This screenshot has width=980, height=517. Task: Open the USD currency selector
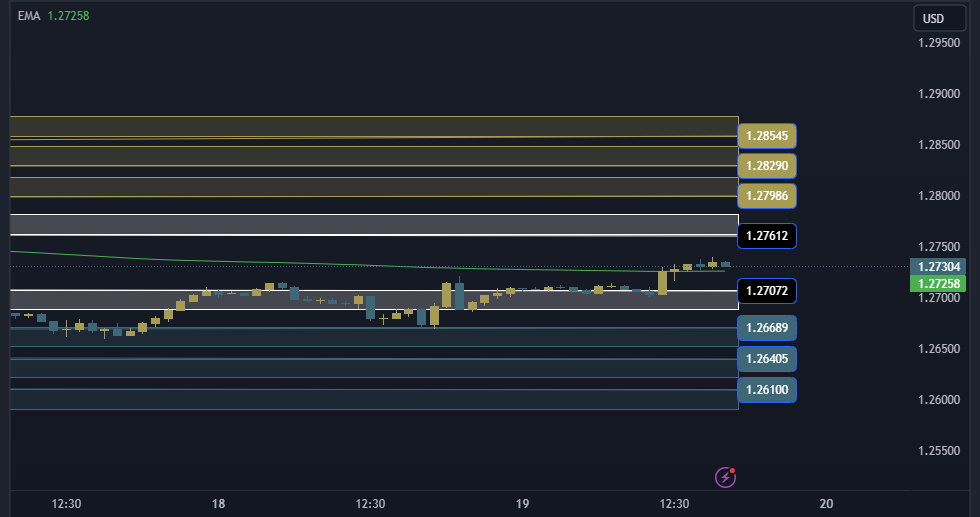pyautogui.click(x=939, y=18)
